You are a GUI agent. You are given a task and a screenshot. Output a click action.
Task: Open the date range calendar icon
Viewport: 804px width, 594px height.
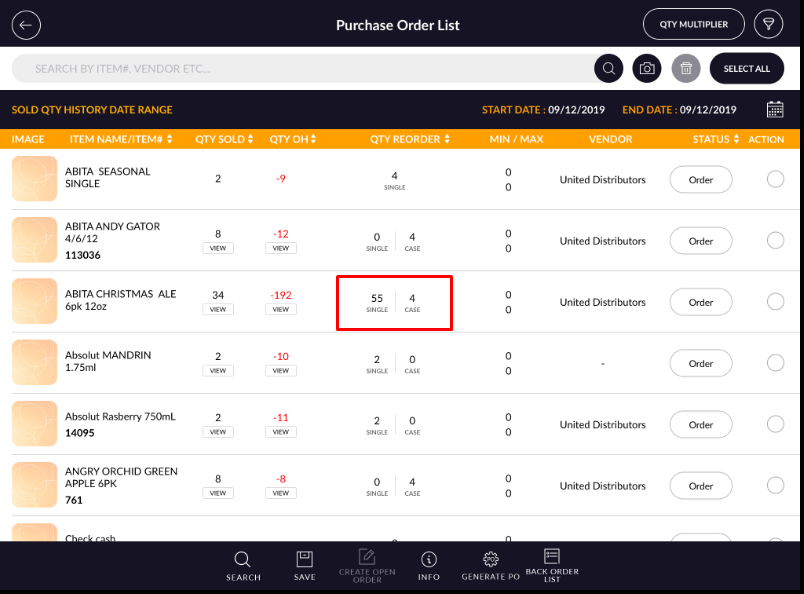point(775,110)
